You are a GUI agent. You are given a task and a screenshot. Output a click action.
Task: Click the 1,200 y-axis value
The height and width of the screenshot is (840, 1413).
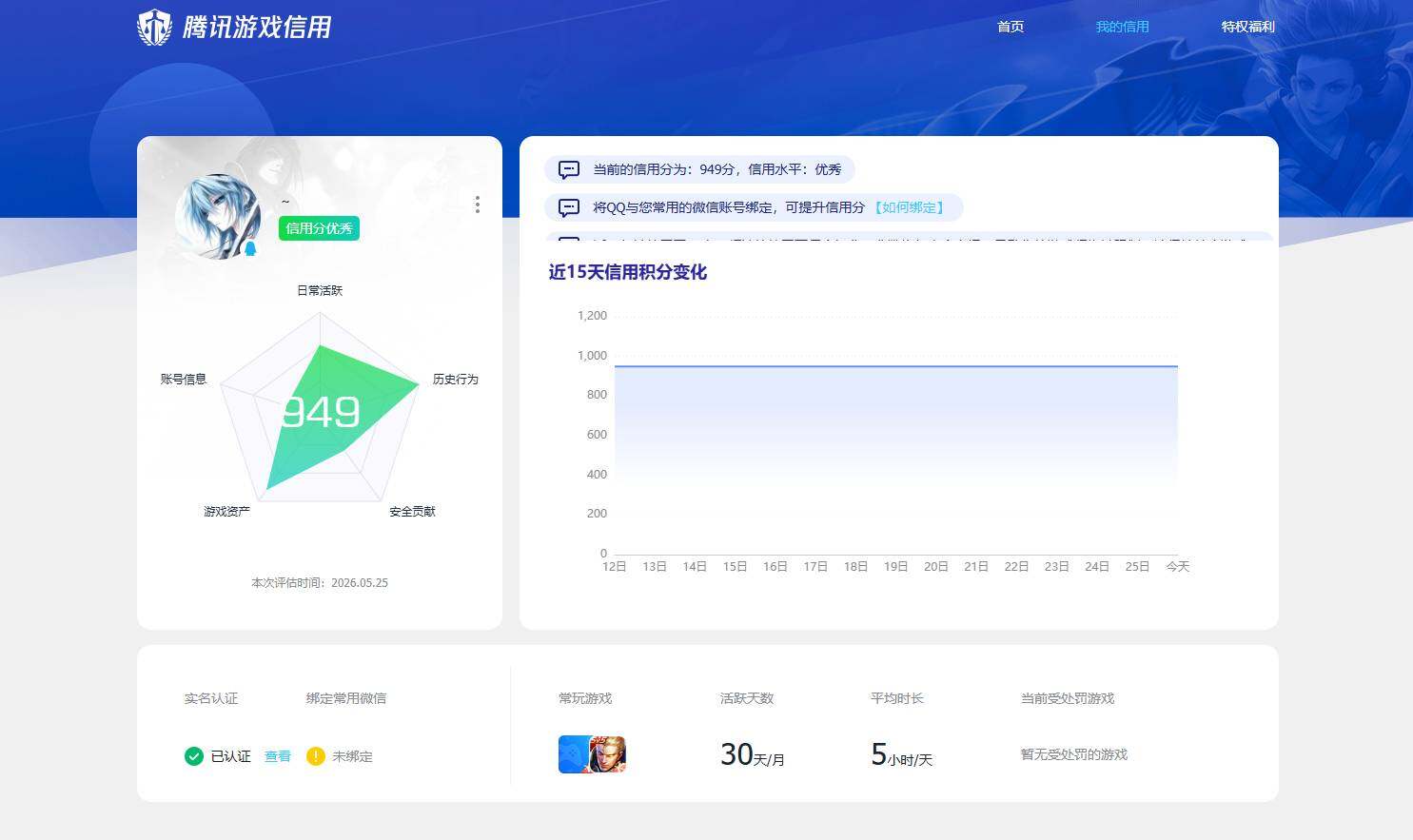[x=592, y=316]
